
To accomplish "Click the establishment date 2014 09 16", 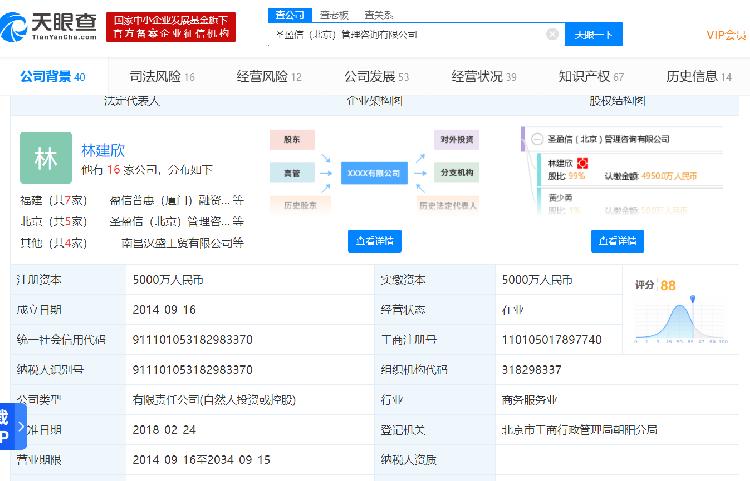I will (164, 310).
